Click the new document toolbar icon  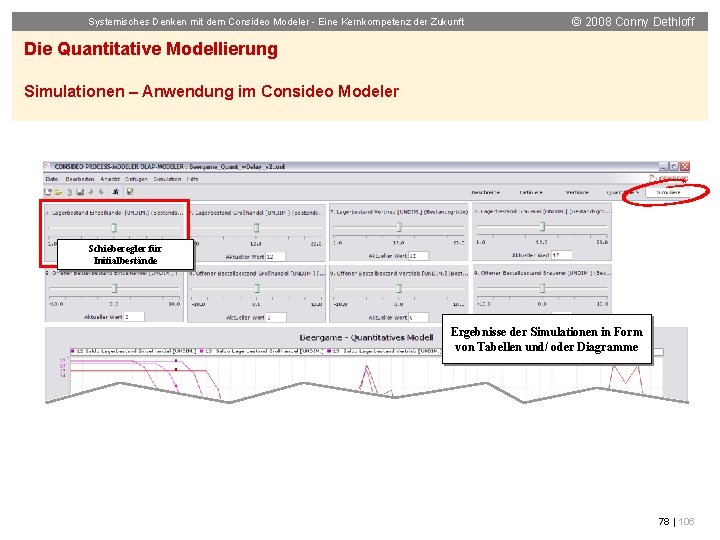point(47,192)
